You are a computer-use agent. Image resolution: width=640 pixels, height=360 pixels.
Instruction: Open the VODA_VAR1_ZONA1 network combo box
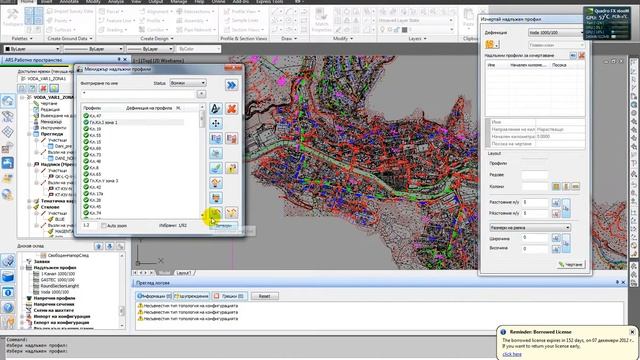tap(46, 78)
